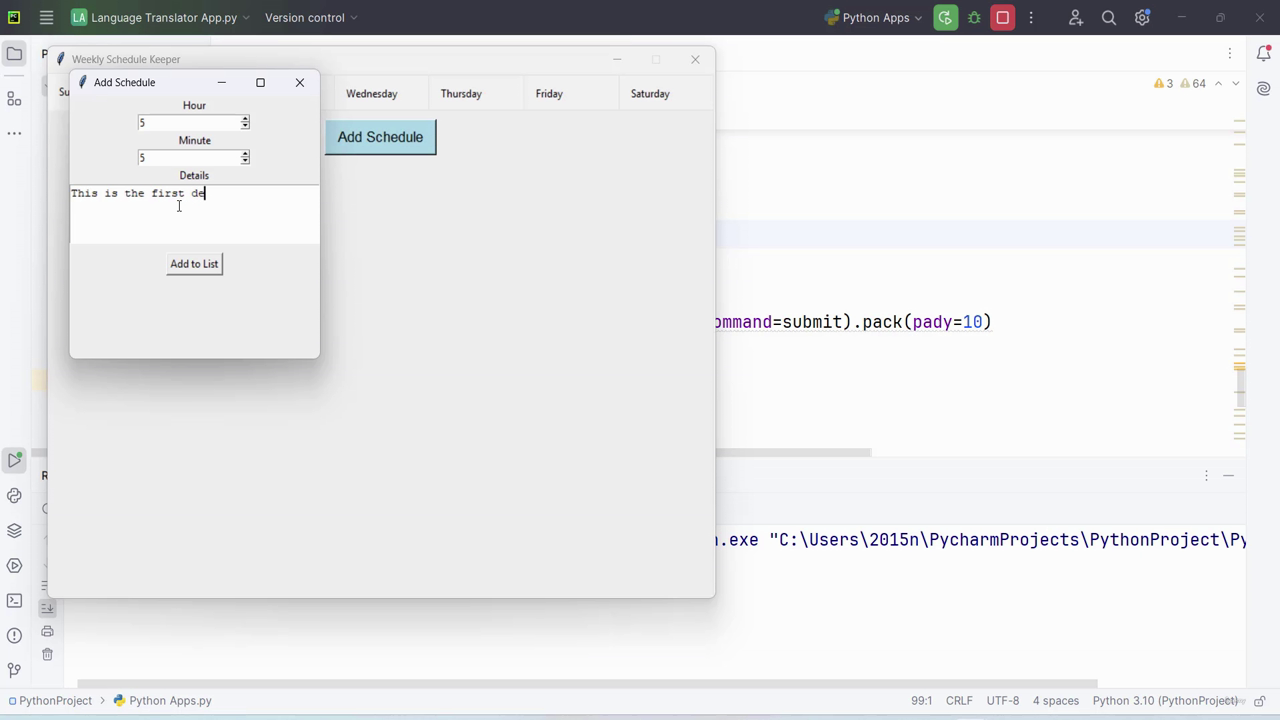
Task: Open the Services tool window icon
Action: pos(14,566)
